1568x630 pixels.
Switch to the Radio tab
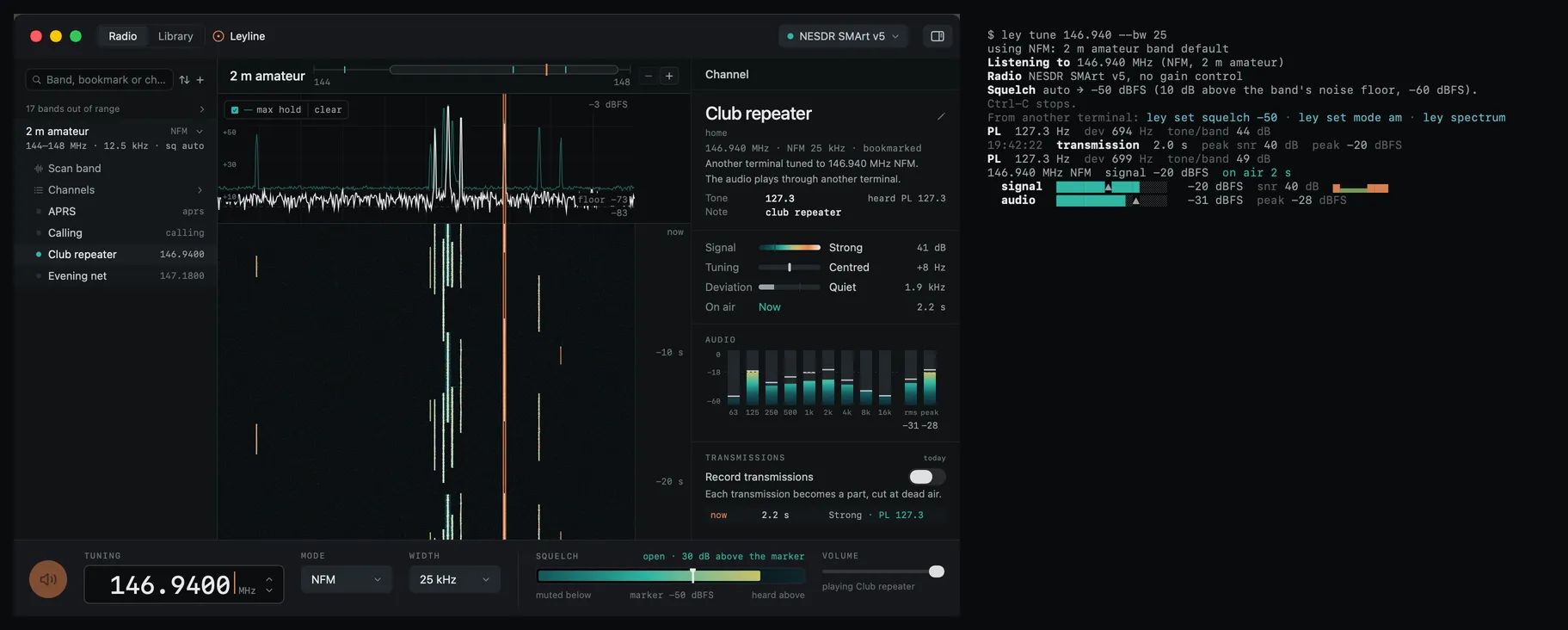click(x=122, y=36)
